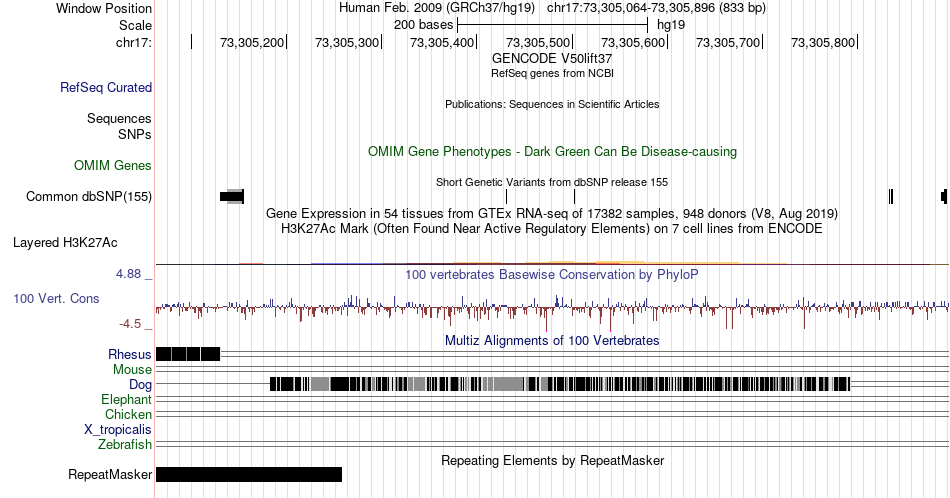Viewport: 950px width, 498px height.
Task: Click the SNPs track label
Action: [x=135, y=134]
